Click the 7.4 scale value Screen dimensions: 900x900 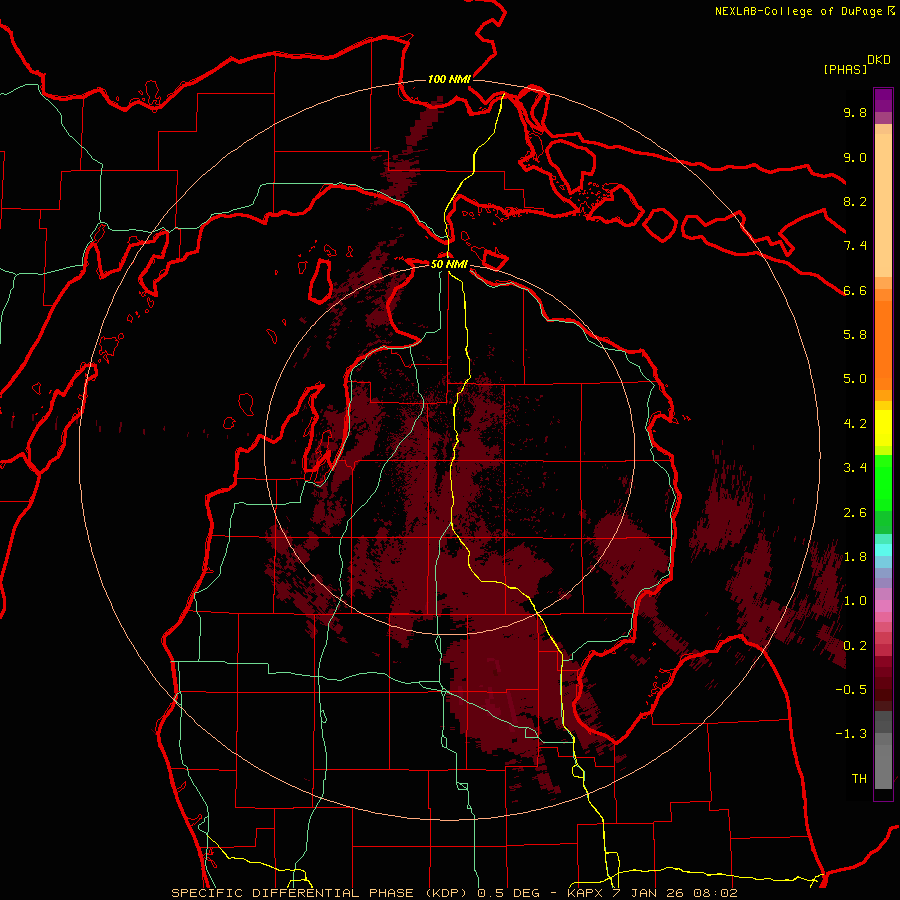[855, 246]
